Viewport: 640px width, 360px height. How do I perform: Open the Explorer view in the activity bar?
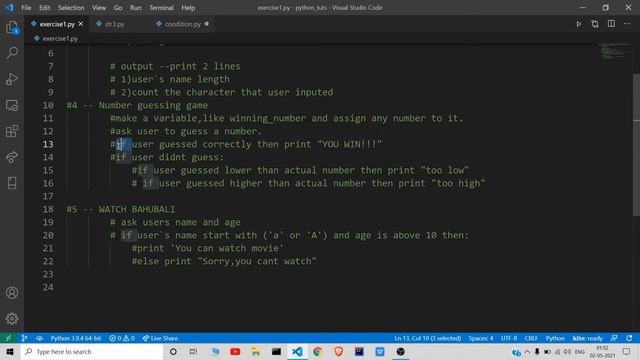pos(12,27)
